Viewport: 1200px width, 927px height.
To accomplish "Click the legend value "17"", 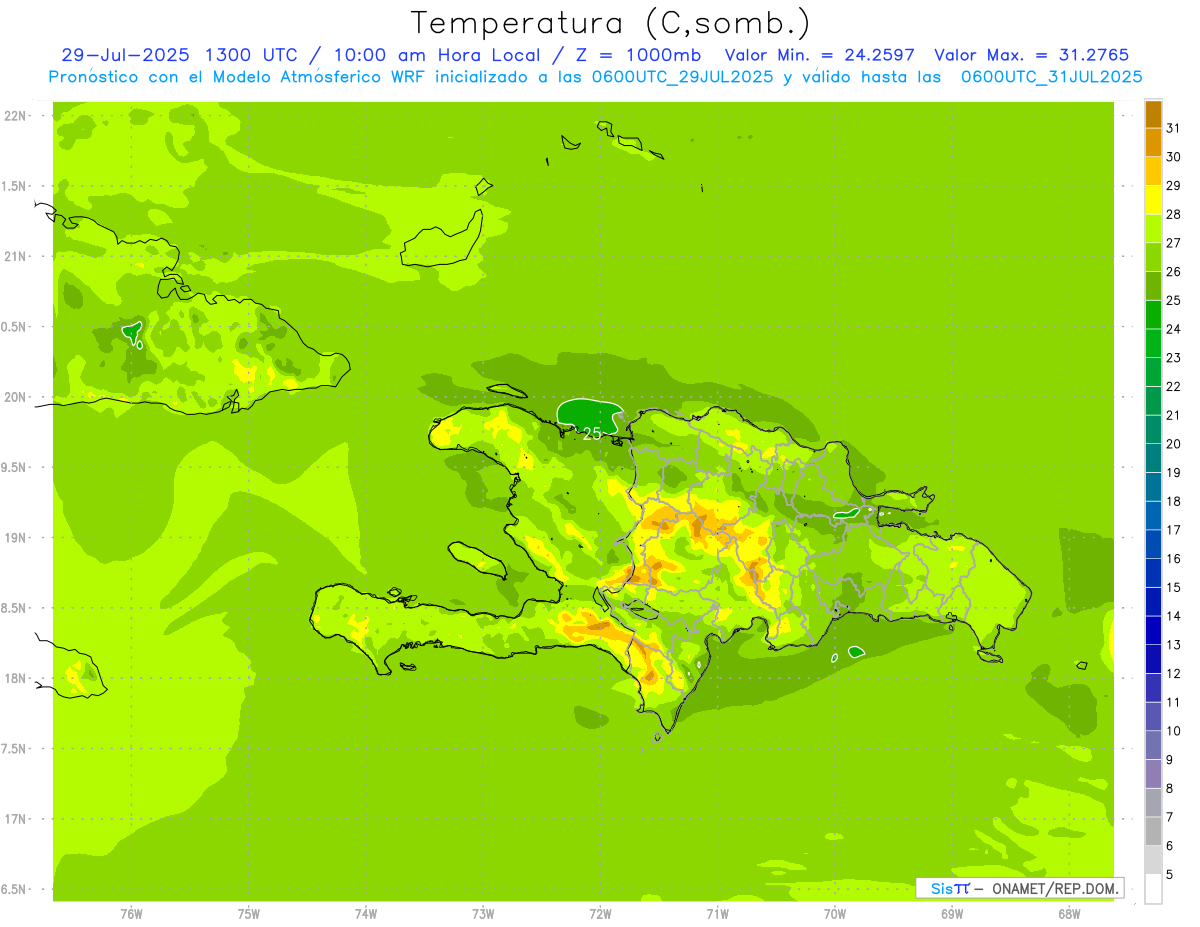I will point(1174,529).
